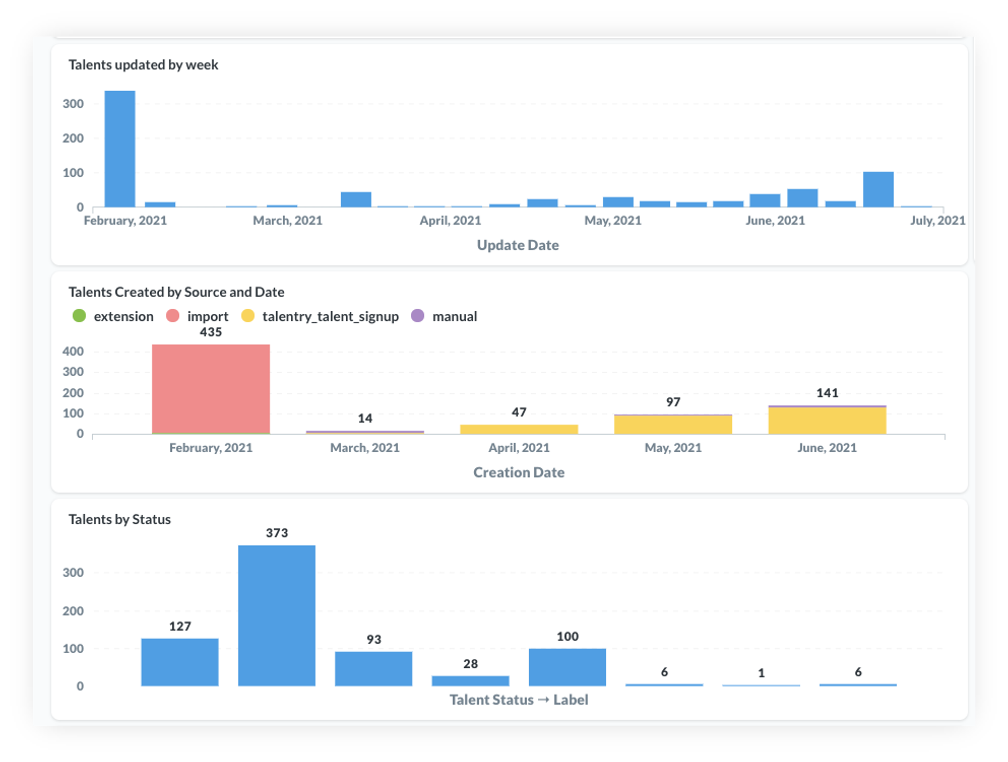The height and width of the screenshot is (762, 1008).
Task: Select the status bar labeled 93
Action: pyautogui.click(x=373, y=668)
